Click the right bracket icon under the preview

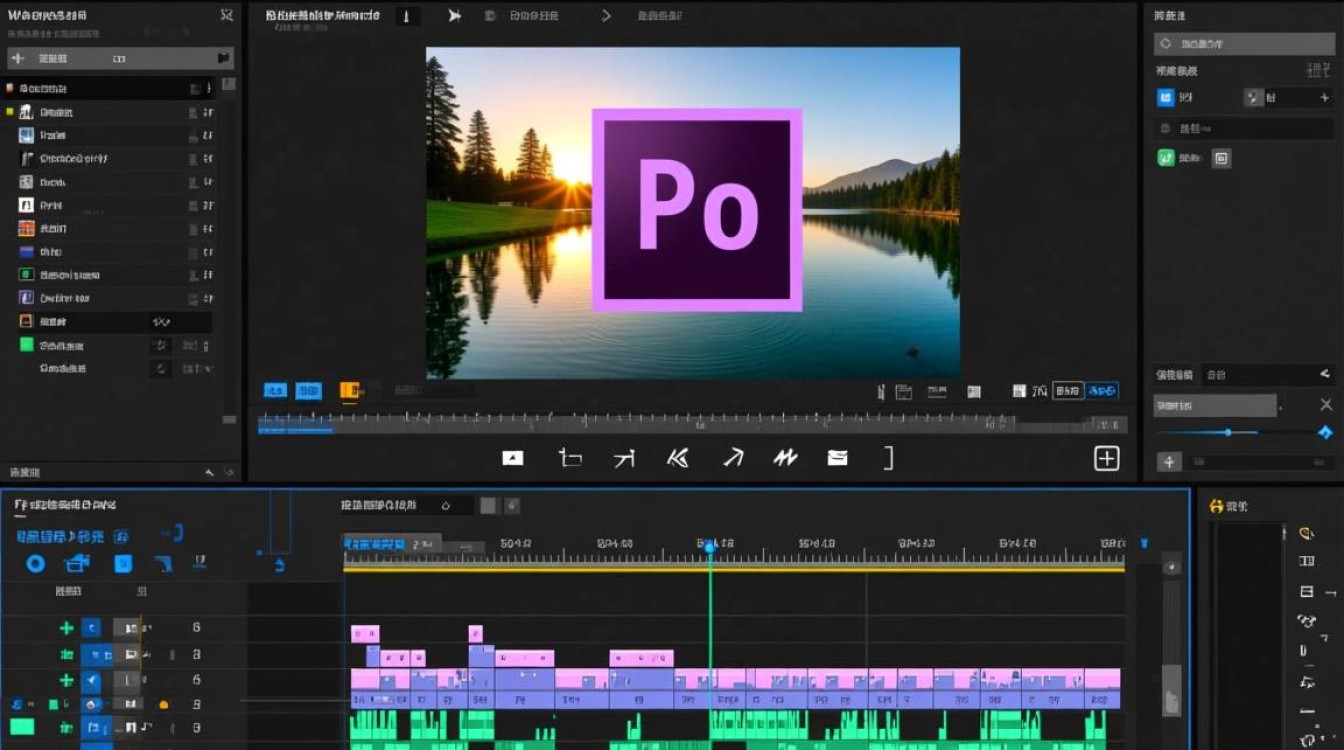pos(888,458)
